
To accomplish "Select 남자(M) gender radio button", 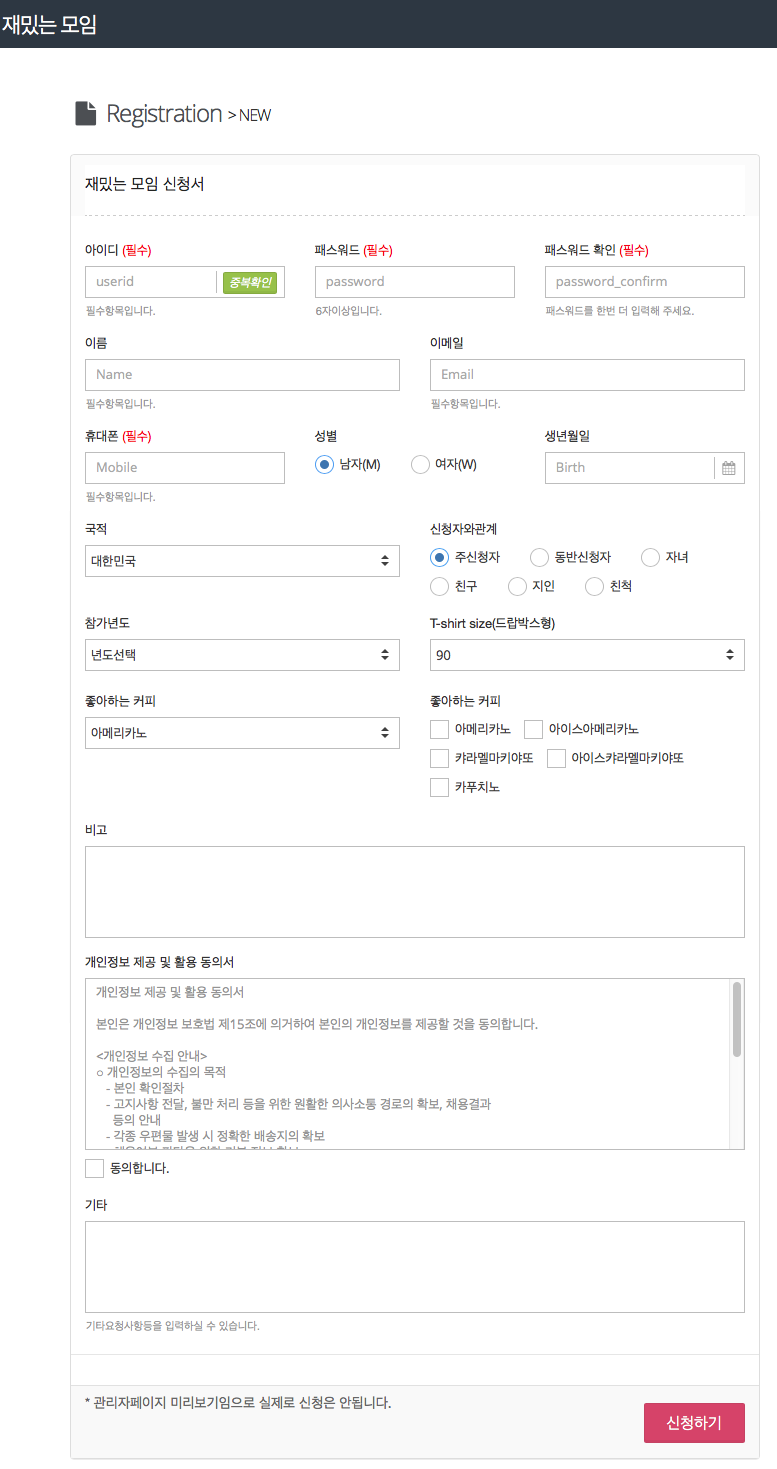I will click(x=324, y=464).
